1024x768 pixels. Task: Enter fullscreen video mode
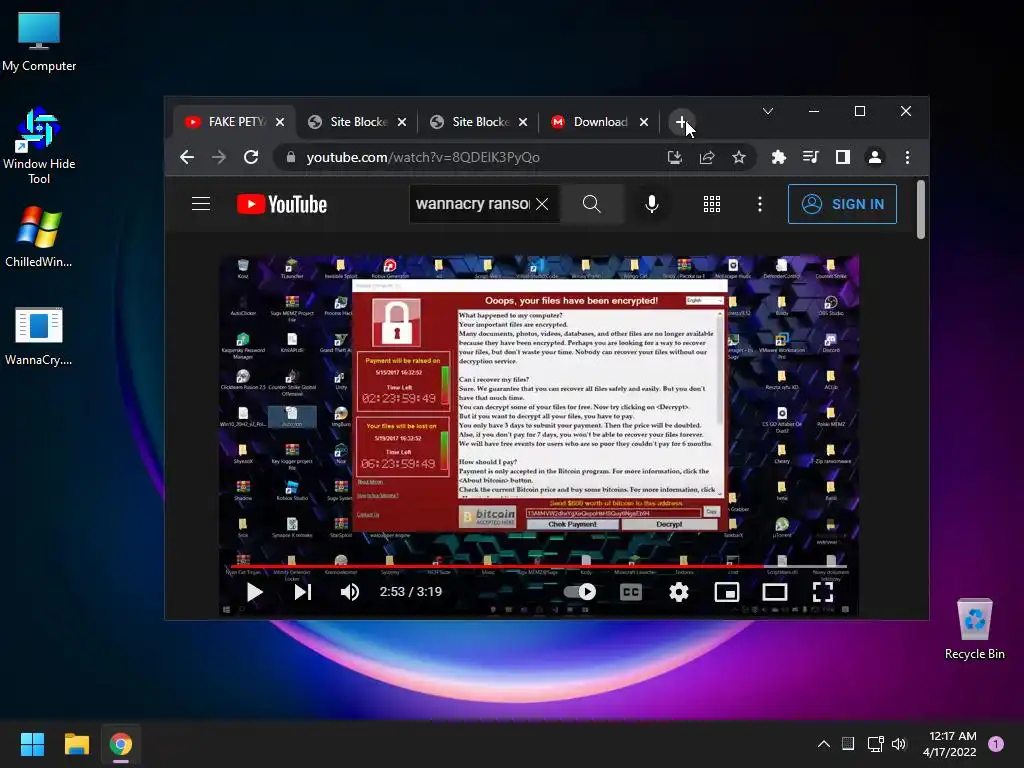(x=823, y=592)
